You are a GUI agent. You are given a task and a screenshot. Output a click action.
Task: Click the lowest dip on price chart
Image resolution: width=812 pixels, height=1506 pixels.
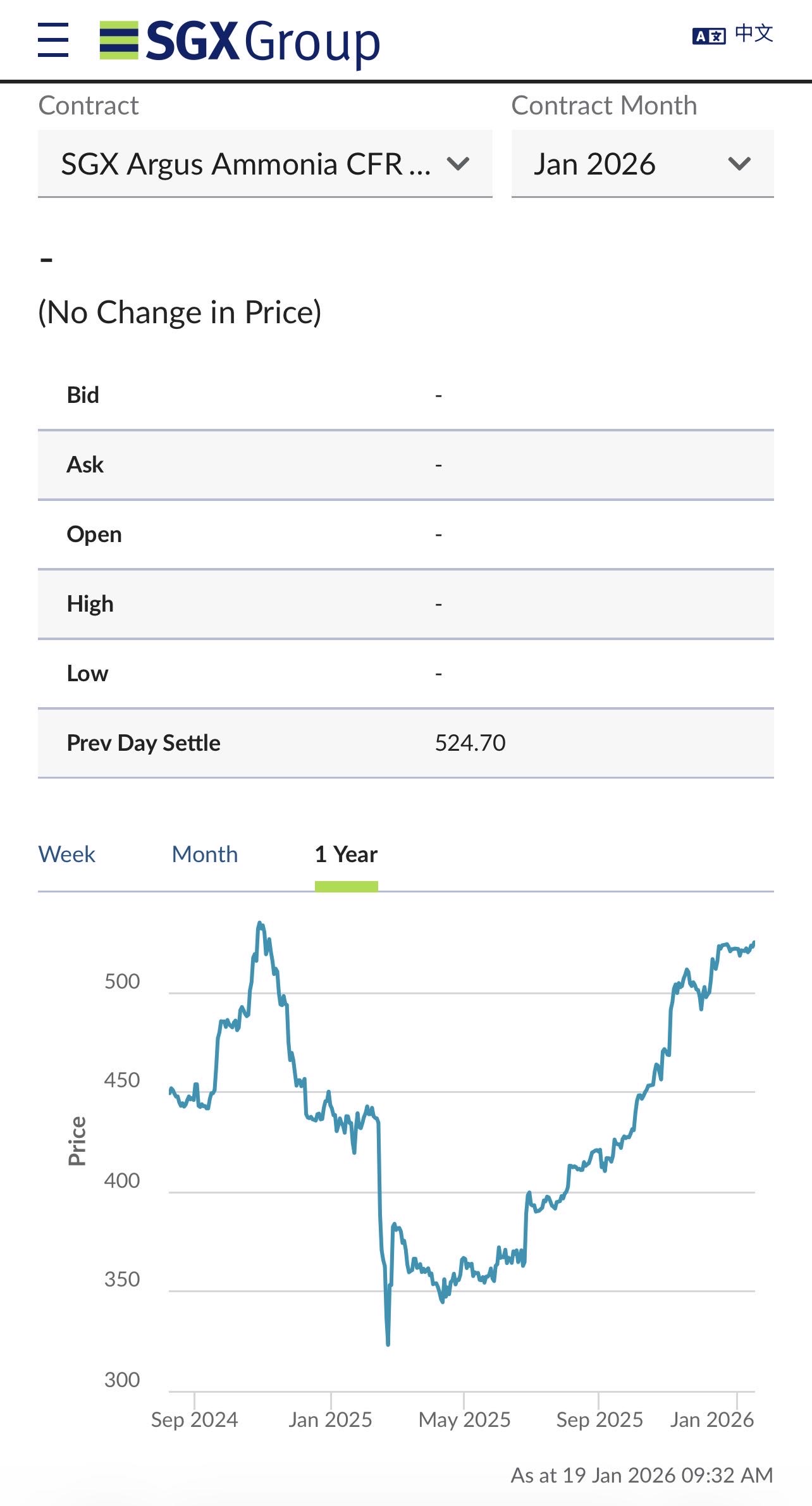click(x=388, y=1343)
